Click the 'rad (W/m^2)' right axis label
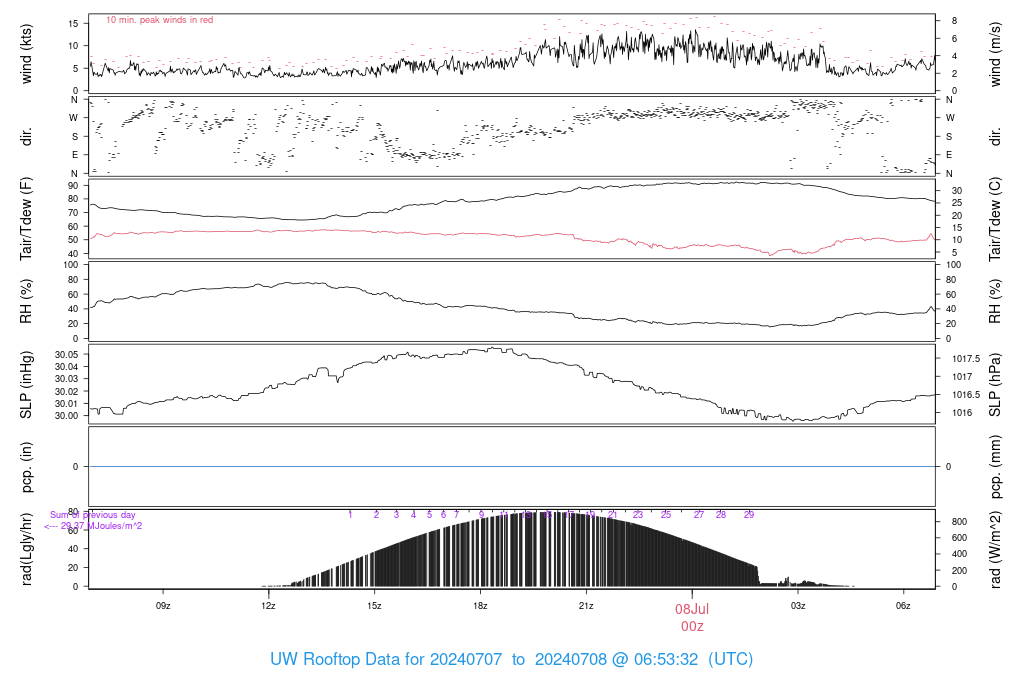Screen dimensions: 1024x700 coord(995,550)
